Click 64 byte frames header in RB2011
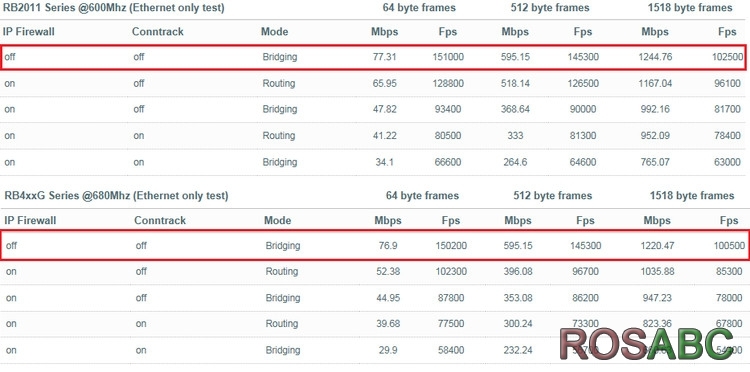Viewport: 750px width, 372px height. pos(419,8)
